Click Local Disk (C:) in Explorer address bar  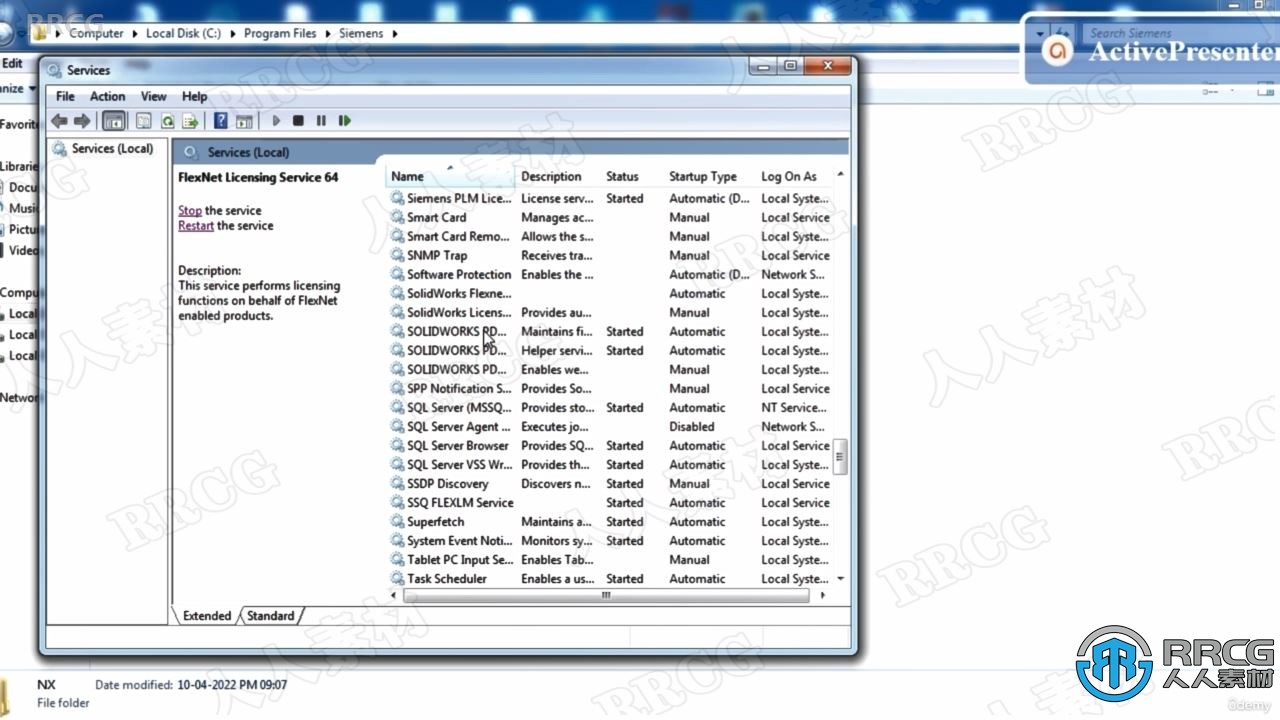(x=183, y=33)
